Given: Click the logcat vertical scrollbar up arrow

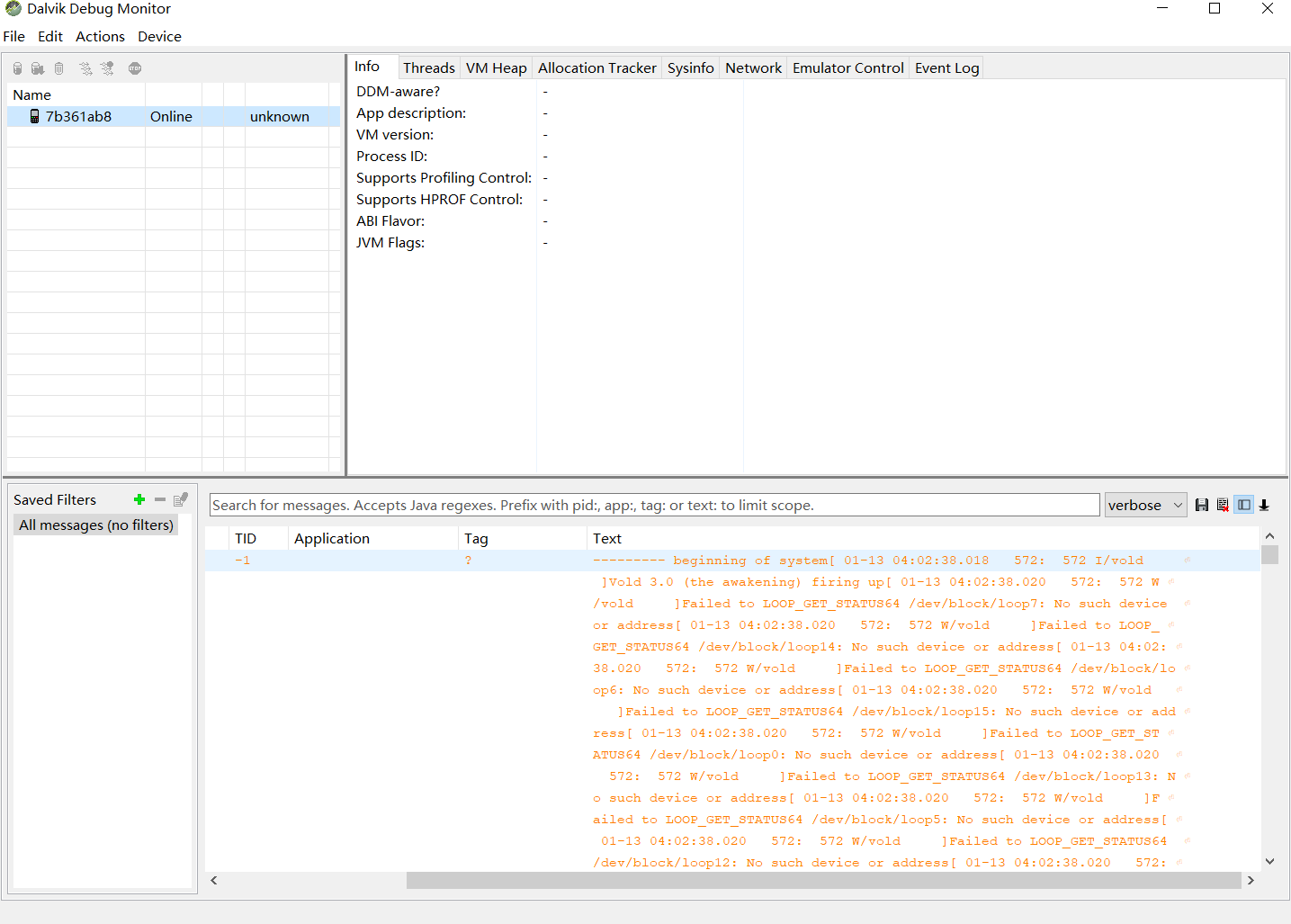Looking at the screenshot, I should point(1270,536).
